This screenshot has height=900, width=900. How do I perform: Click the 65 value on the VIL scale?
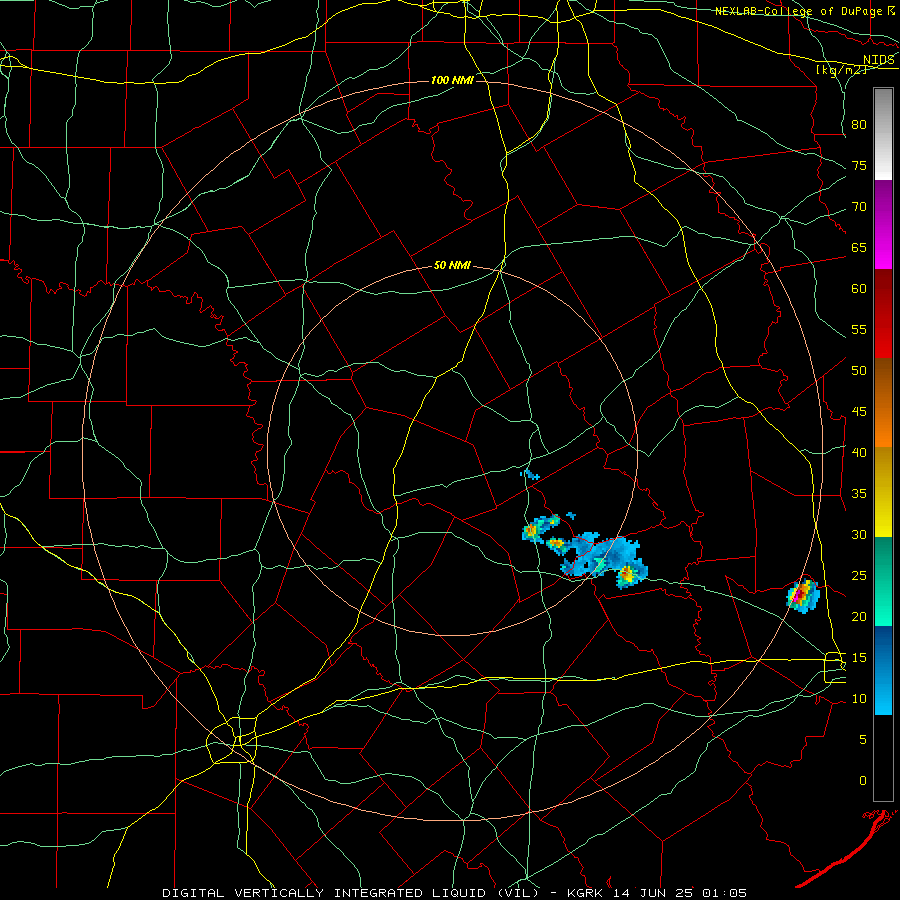859,248
